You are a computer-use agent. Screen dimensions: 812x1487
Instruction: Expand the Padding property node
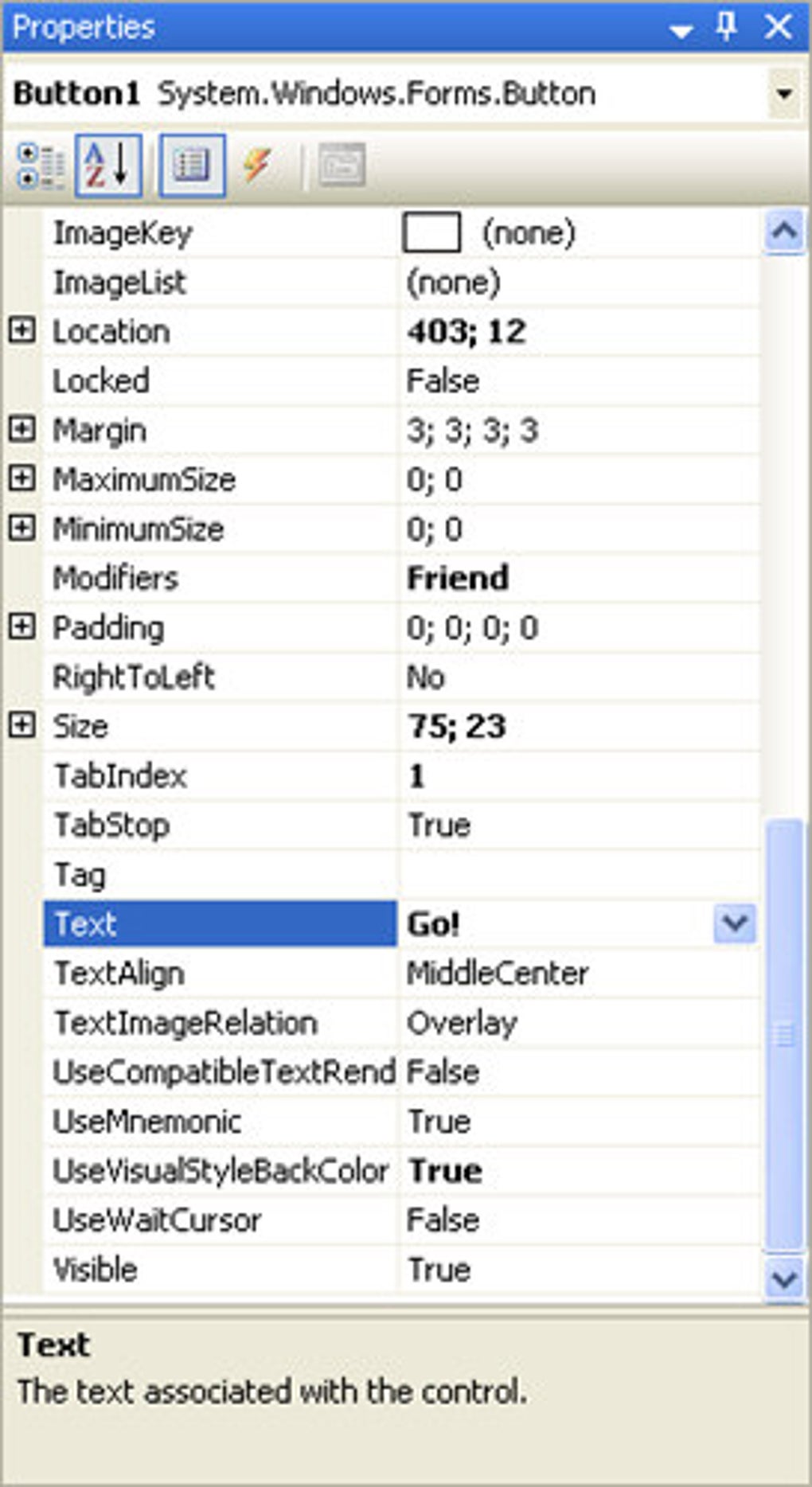point(22,626)
